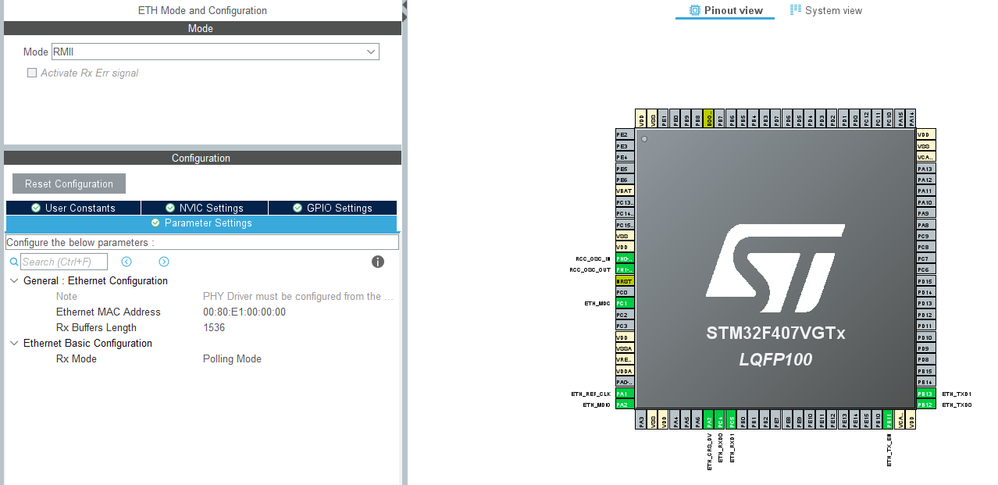Select green pin PA1 (ETH_REF_CLK)
Screen dimensions: 998x485
[625, 394]
